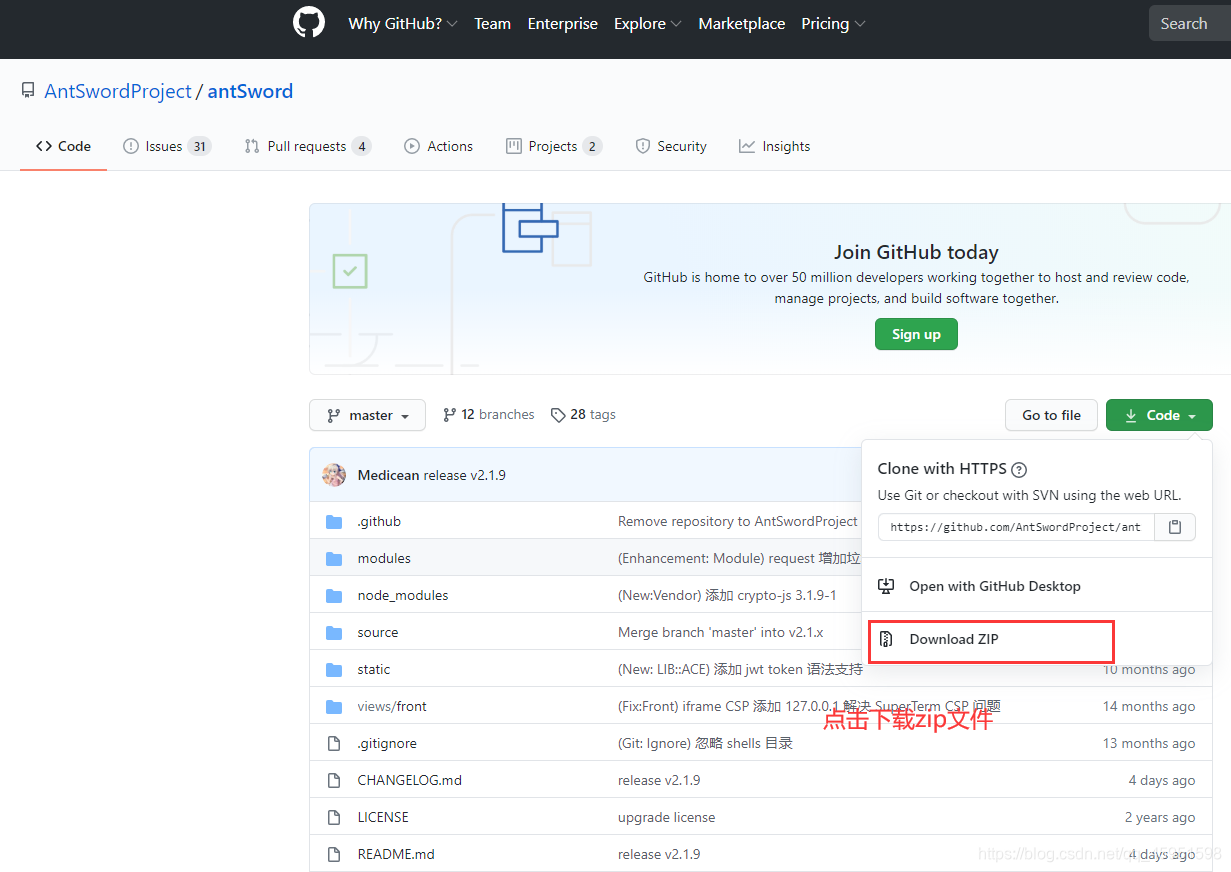Switch to the Issues tab
1231x872 pixels.
167,146
